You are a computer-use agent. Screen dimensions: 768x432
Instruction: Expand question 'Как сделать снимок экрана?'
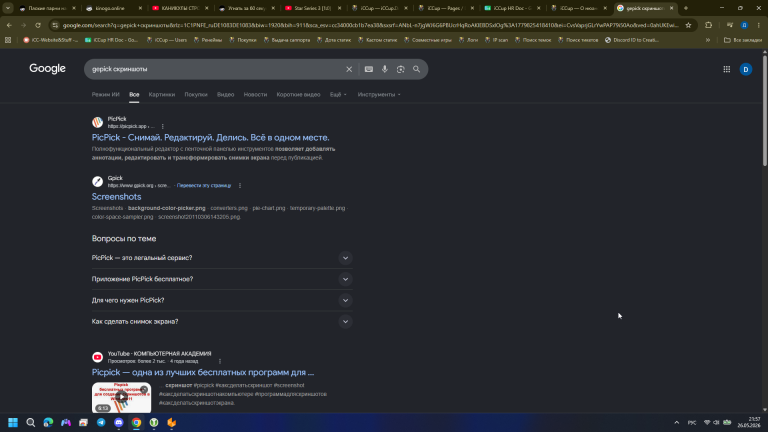222,322
